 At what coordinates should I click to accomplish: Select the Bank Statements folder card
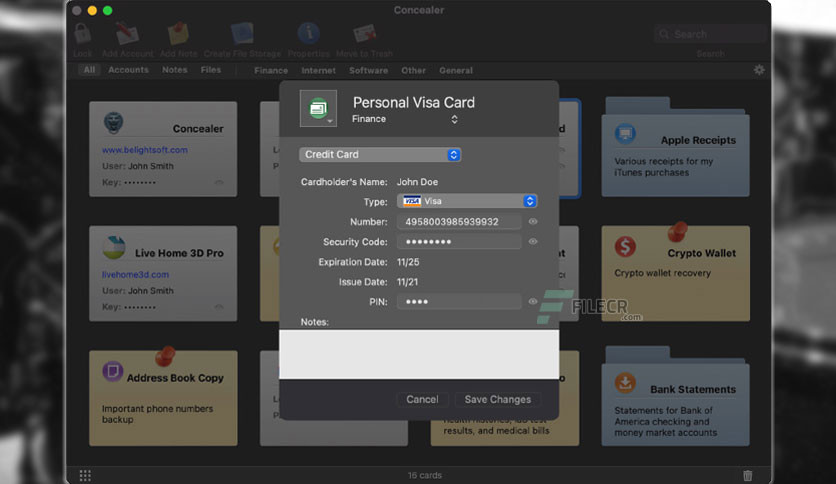point(676,397)
